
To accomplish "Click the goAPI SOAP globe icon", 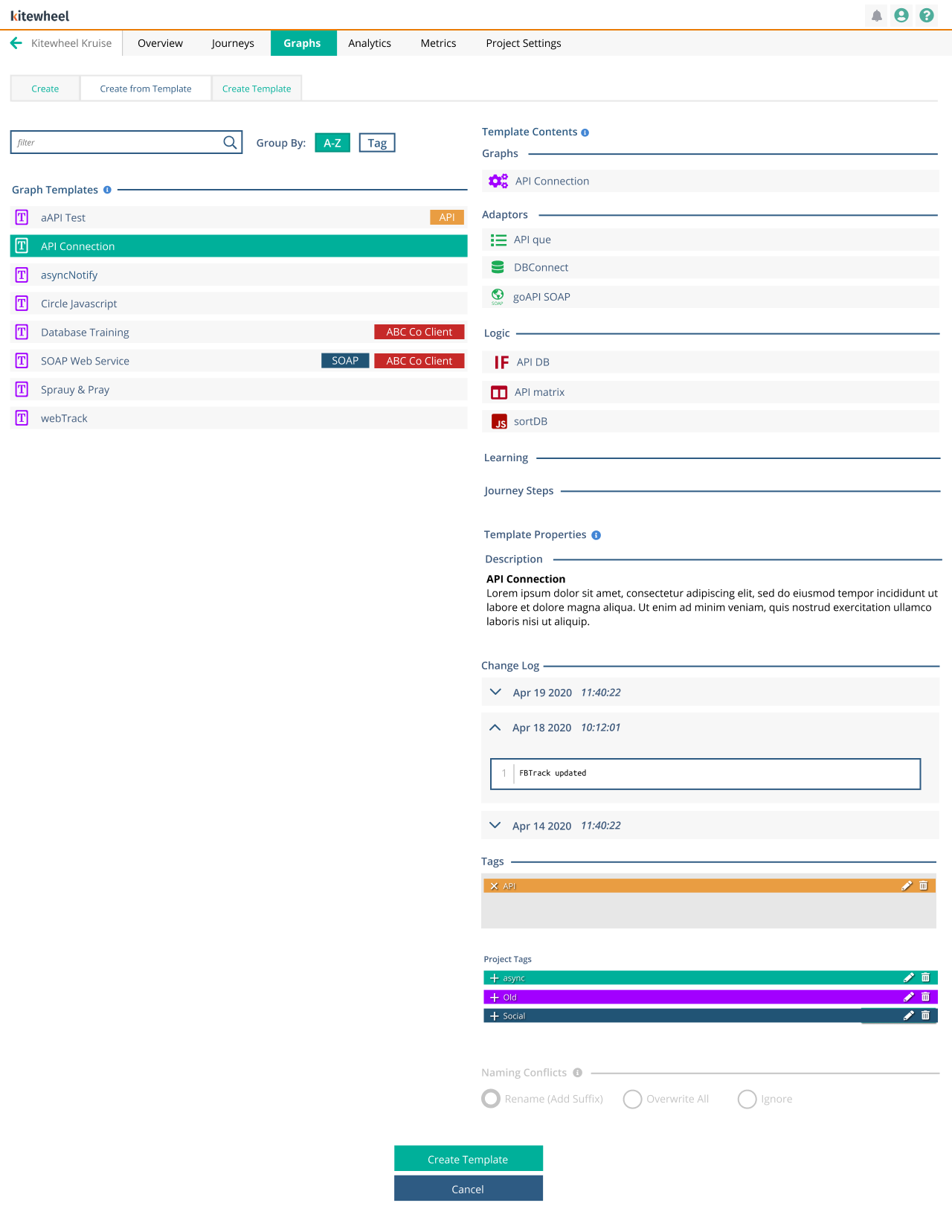I will point(498,296).
